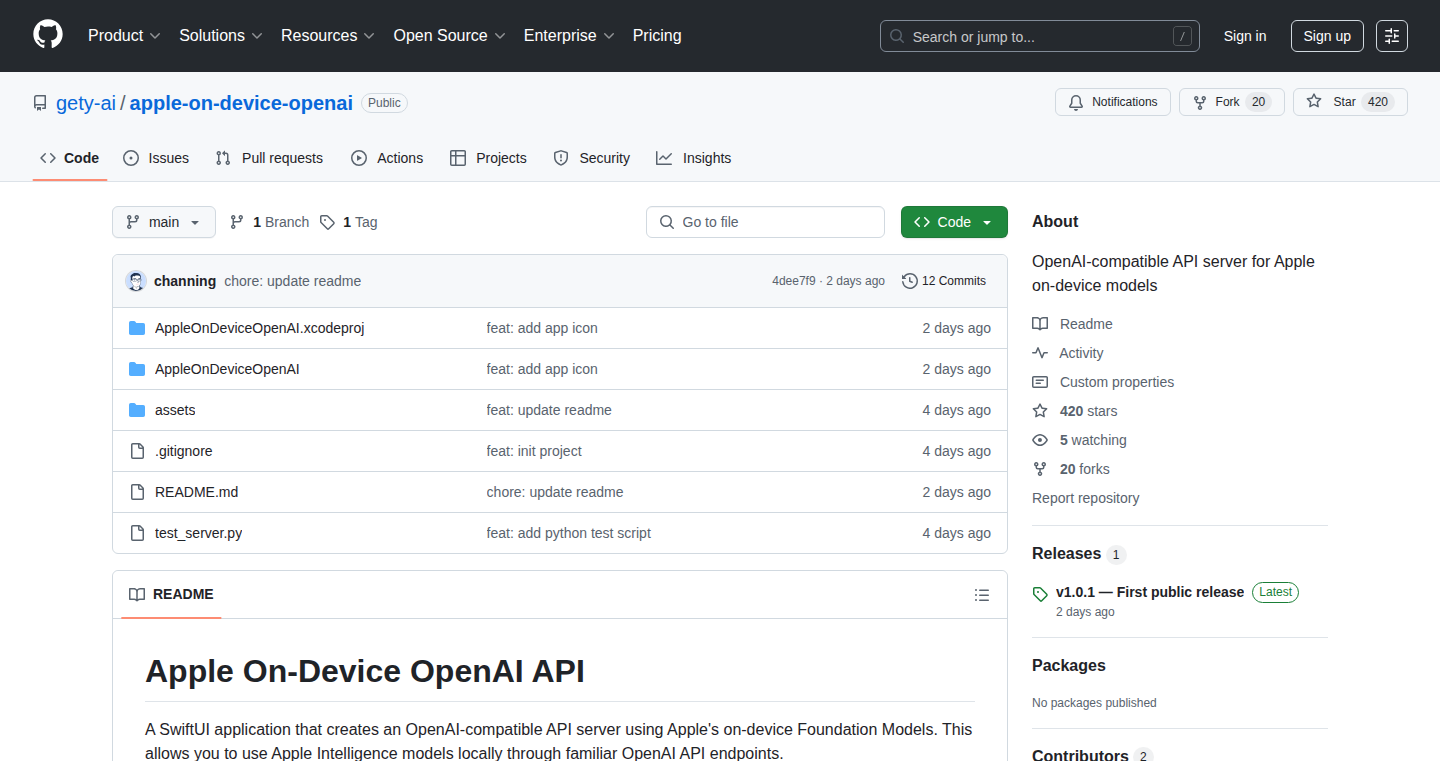Open the green Code dropdown button
This screenshot has width=1440, height=761.
pyautogui.click(x=954, y=222)
